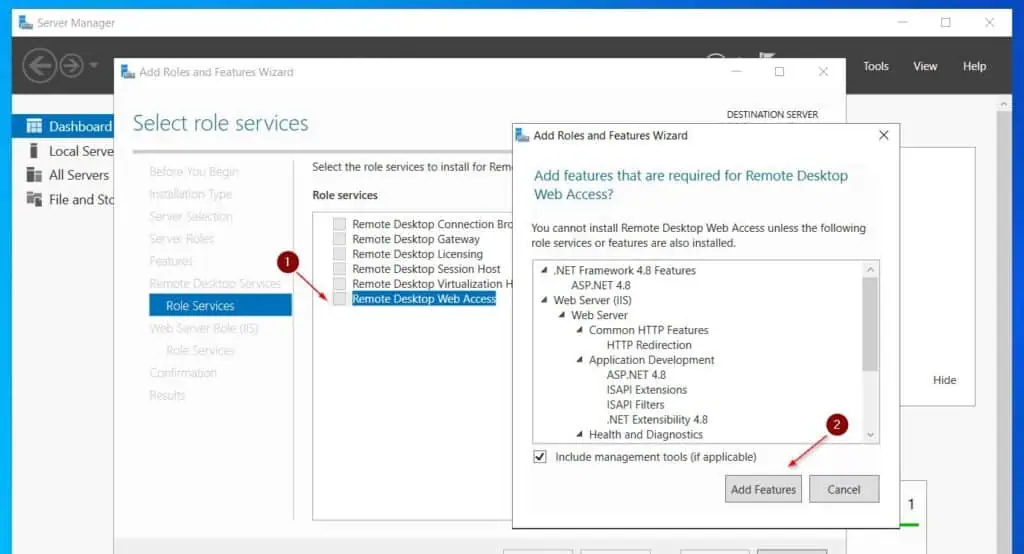Image resolution: width=1024 pixels, height=554 pixels.
Task: Click the File and Storage icon
Action: tap(34, 199)
